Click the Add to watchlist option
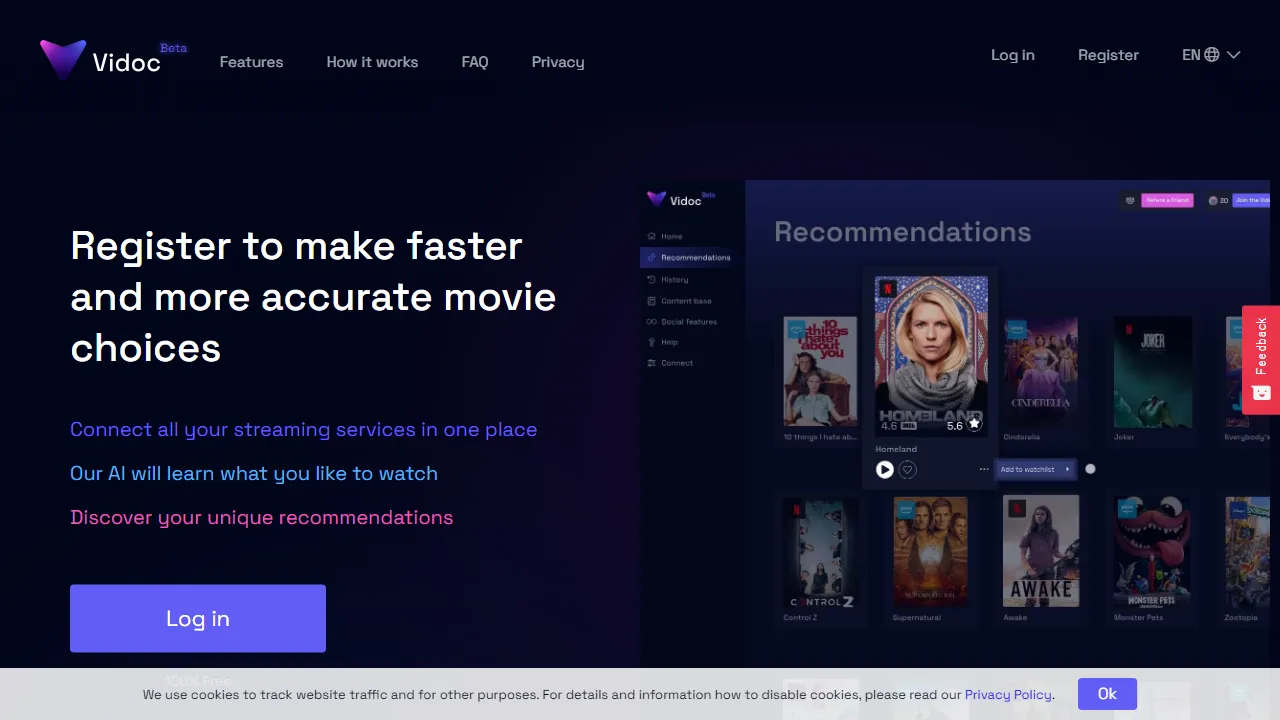Screen dimensions: 1280x720 click(1035, 469)
